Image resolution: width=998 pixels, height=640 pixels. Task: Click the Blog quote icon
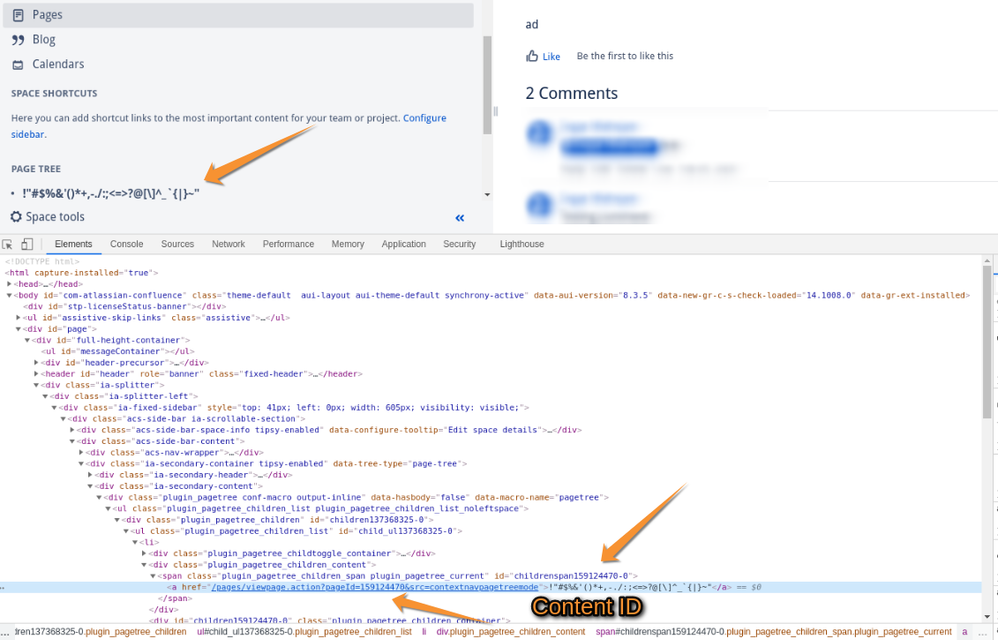coord(18,40)
